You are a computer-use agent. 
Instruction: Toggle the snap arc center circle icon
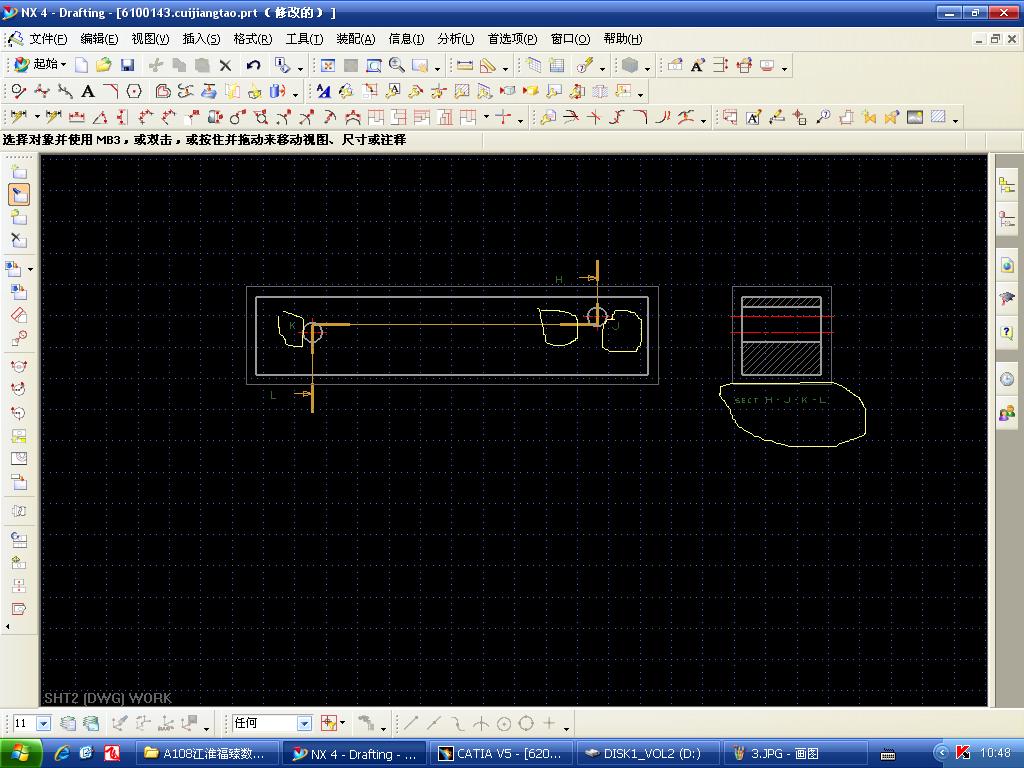point(504,723)
